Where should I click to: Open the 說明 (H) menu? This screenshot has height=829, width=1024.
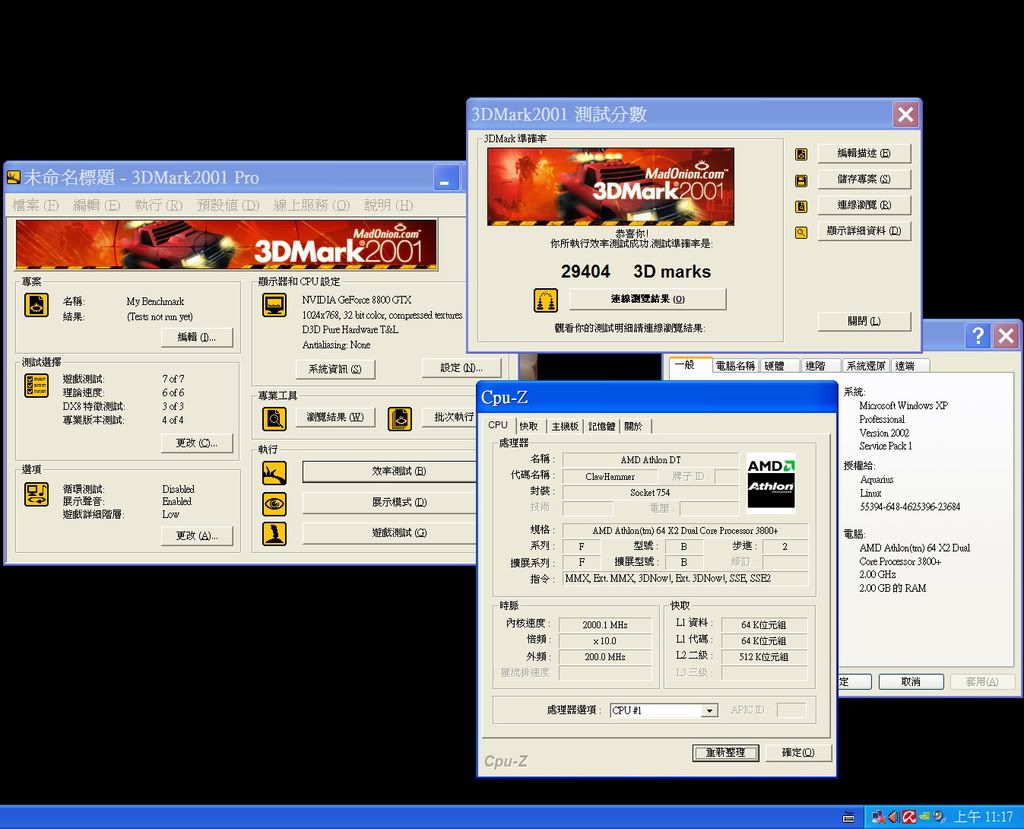coord(389,205)
